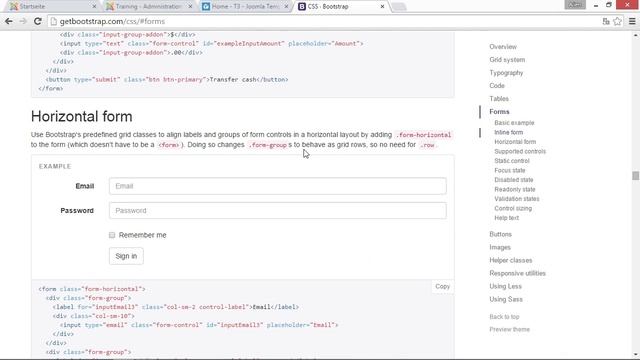Screen dimensions: 640x360
Task: Bookmark this page with the star icon
Action: [x=618, y=21]
